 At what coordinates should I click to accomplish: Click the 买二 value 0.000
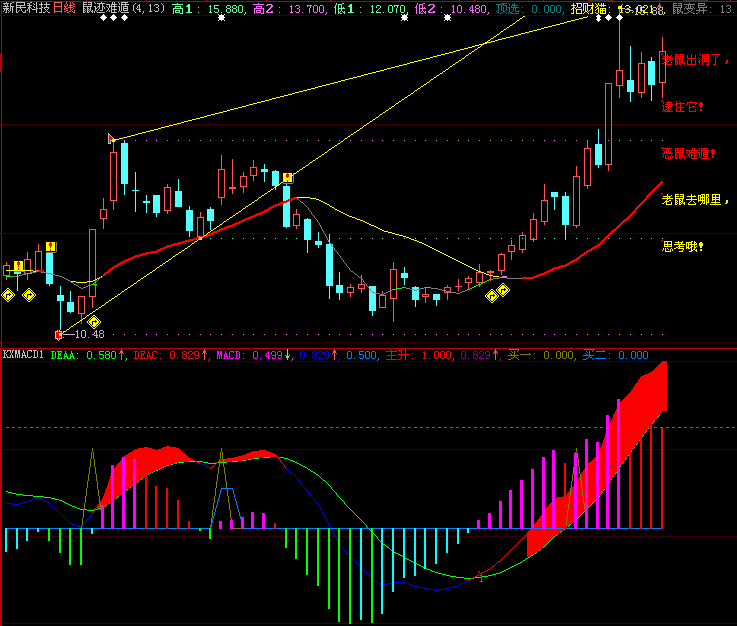point(633,355)
